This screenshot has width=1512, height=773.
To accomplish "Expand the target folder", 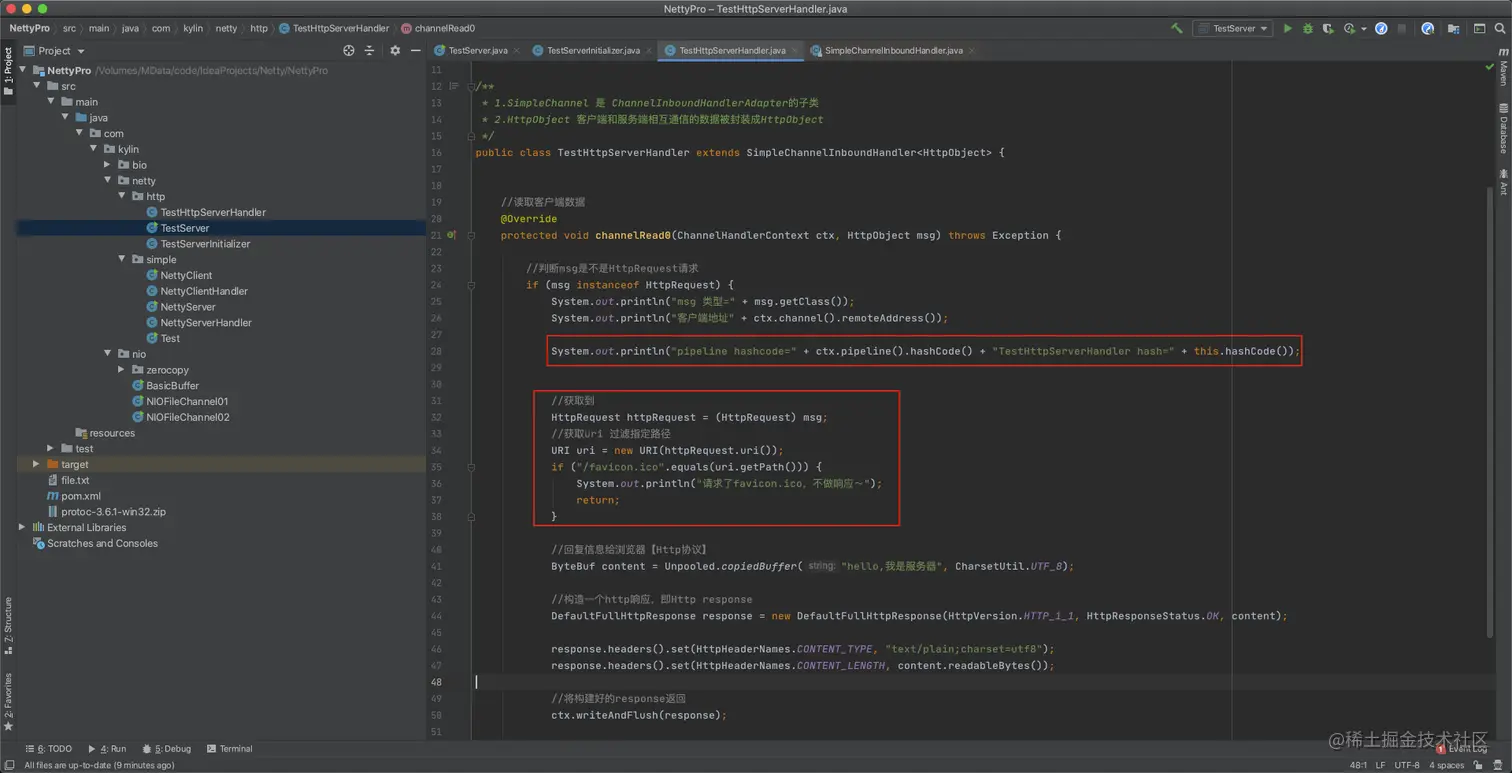I will click(37, 464).
